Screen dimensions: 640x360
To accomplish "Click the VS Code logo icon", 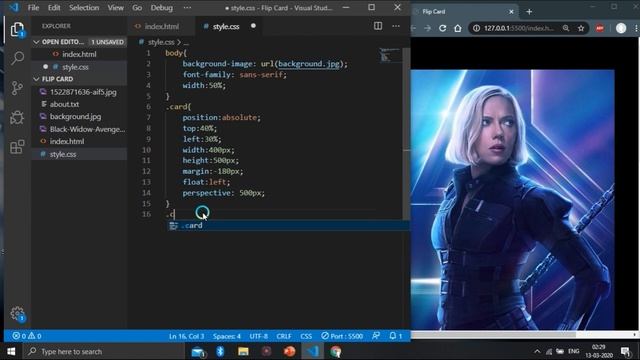I will coord(14,7).
